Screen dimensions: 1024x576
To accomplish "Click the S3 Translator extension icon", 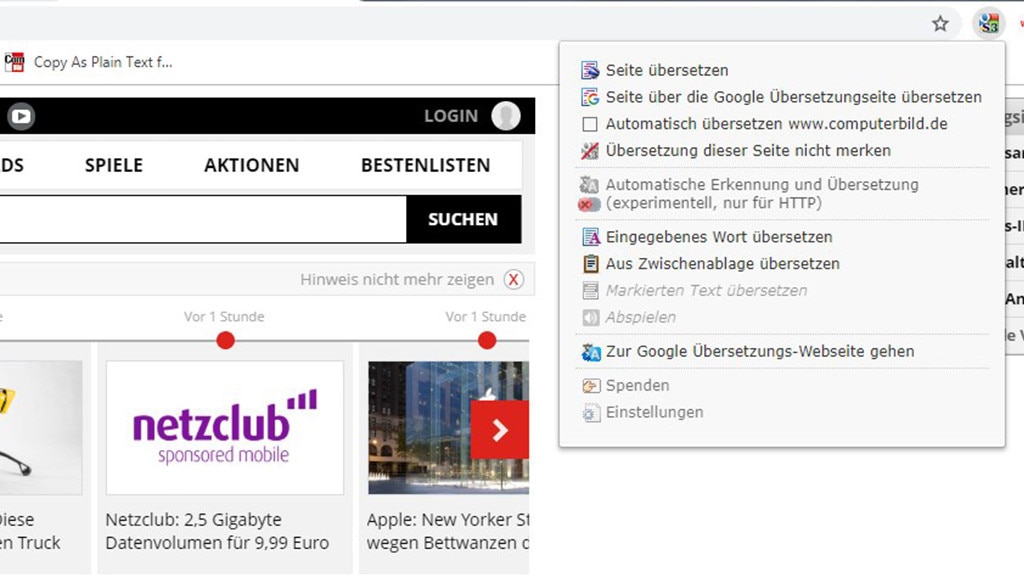I will (988, 23).
